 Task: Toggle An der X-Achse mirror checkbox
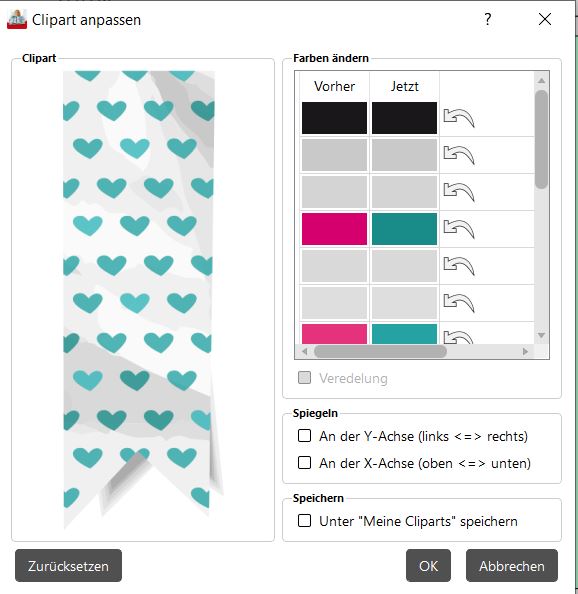point(305,463)
